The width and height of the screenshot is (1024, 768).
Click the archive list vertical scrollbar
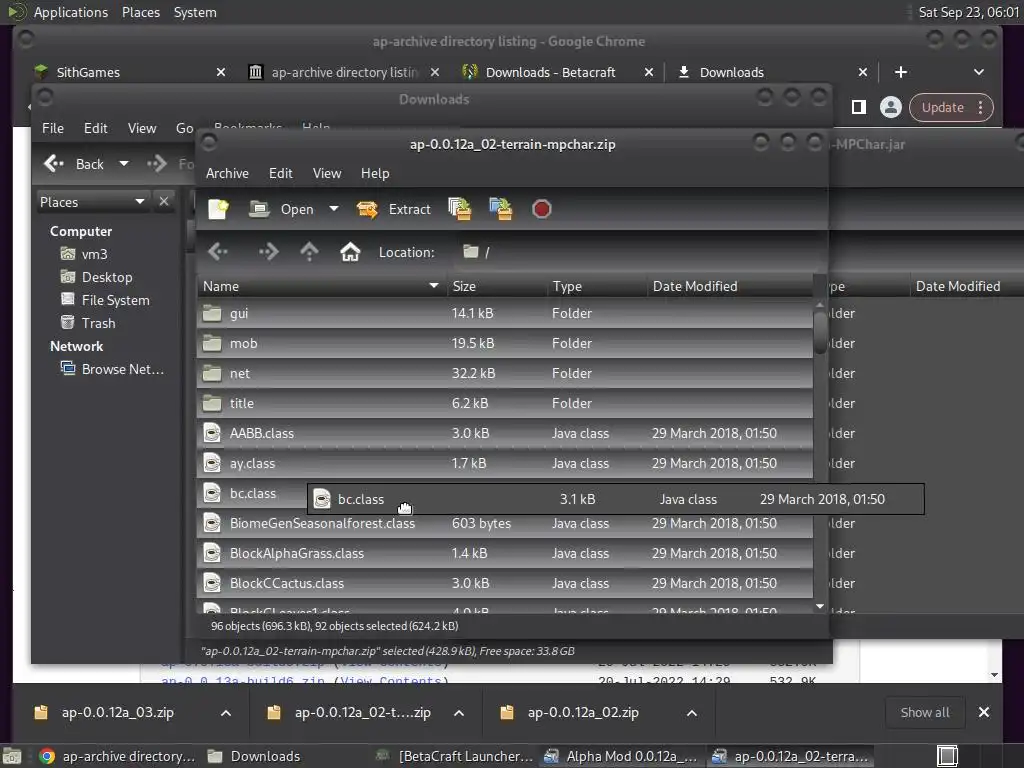tap(820, 332)
